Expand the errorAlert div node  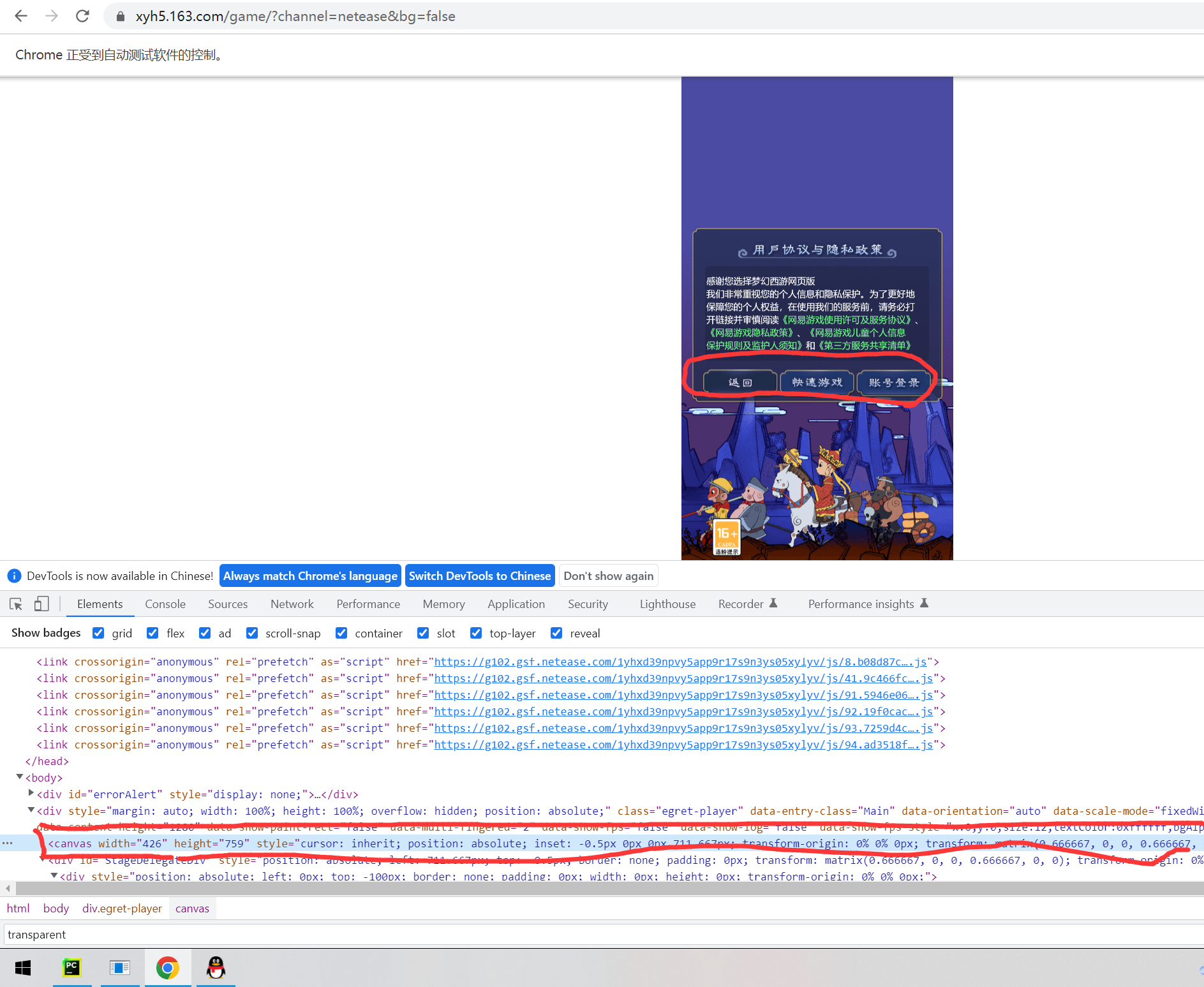(x=31, y=793)
